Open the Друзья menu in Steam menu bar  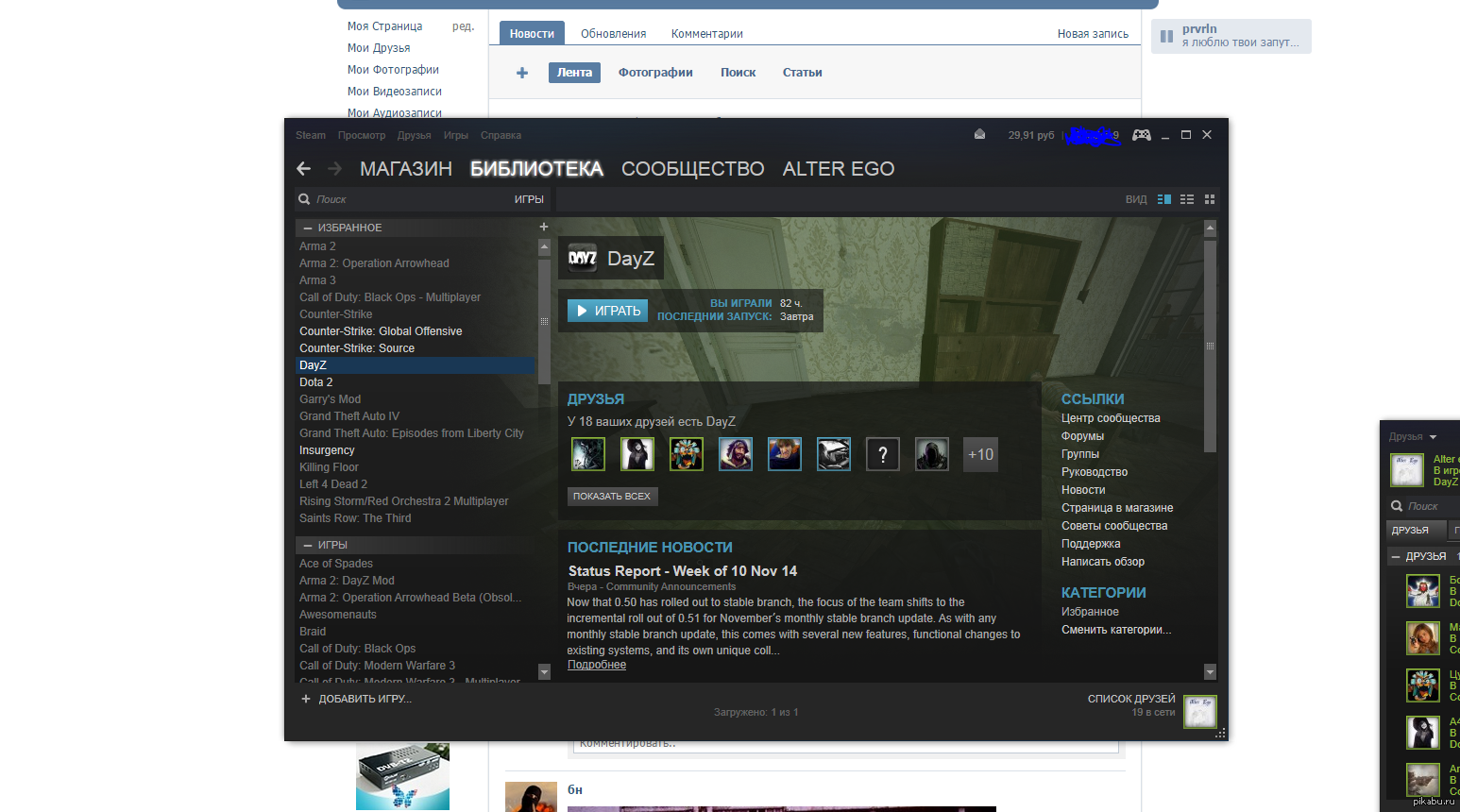point(414,135)
